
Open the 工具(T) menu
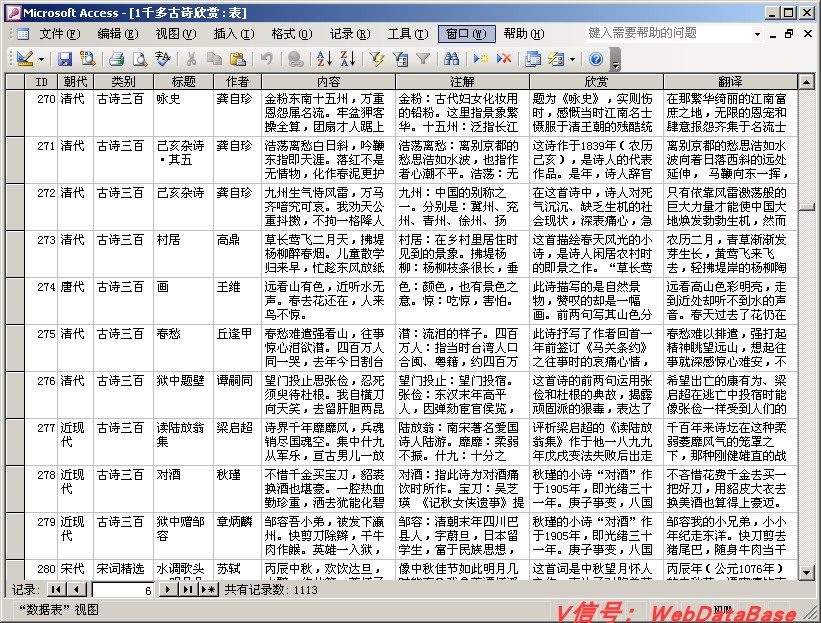(408, 34)
